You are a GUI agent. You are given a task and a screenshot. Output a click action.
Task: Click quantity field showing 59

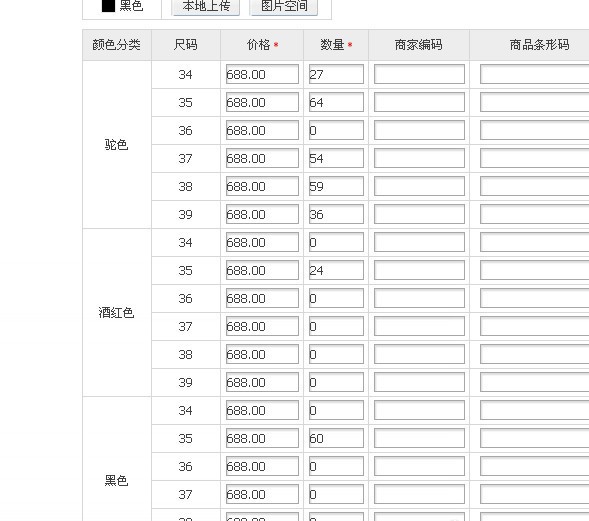[x=336, y=186]
